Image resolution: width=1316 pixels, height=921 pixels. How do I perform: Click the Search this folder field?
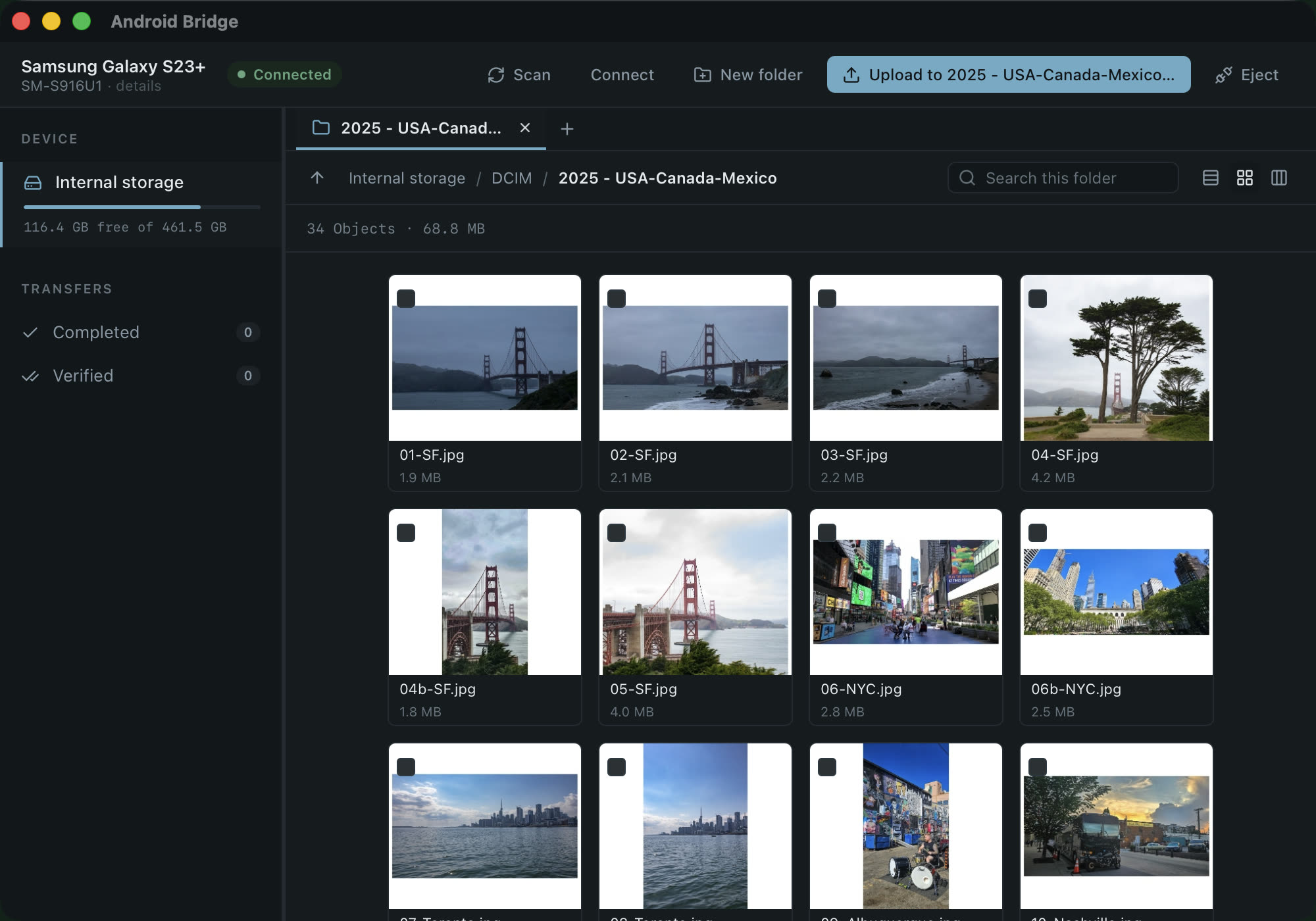click(1063, 178)
